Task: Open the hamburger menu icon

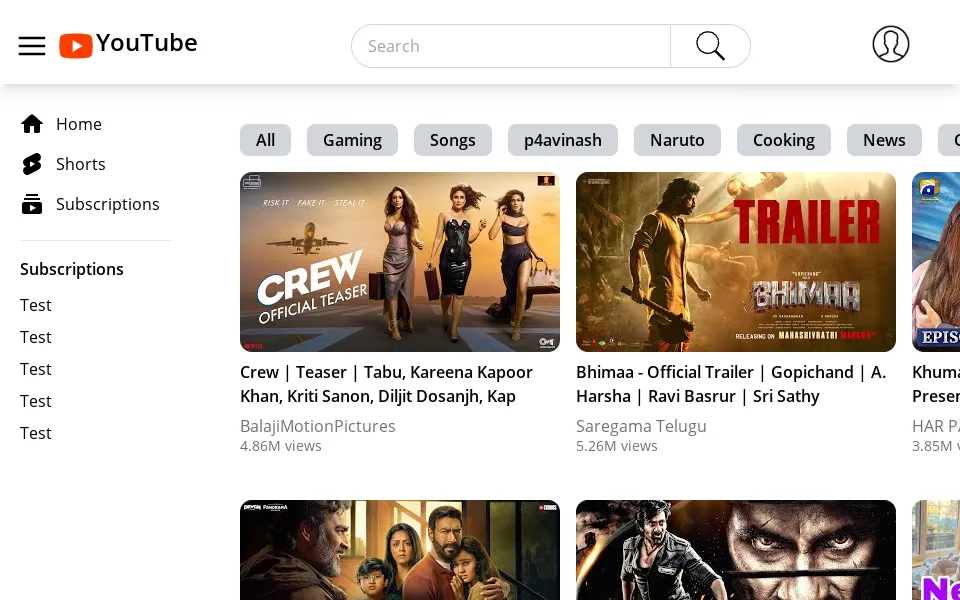Action: pyautogui.click(x=32, y=46)
